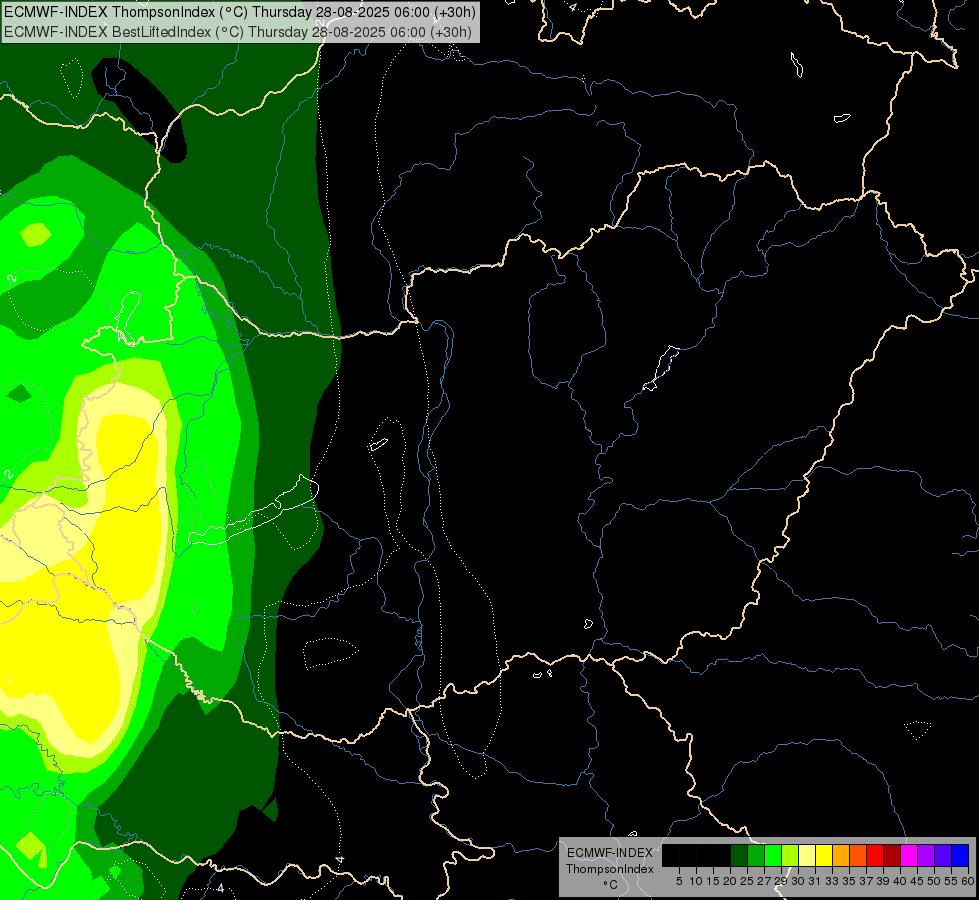Select the pale yellow 30–31 legend swatch
The width and height of the screenshot is (979, 900).
click(807, 855)
